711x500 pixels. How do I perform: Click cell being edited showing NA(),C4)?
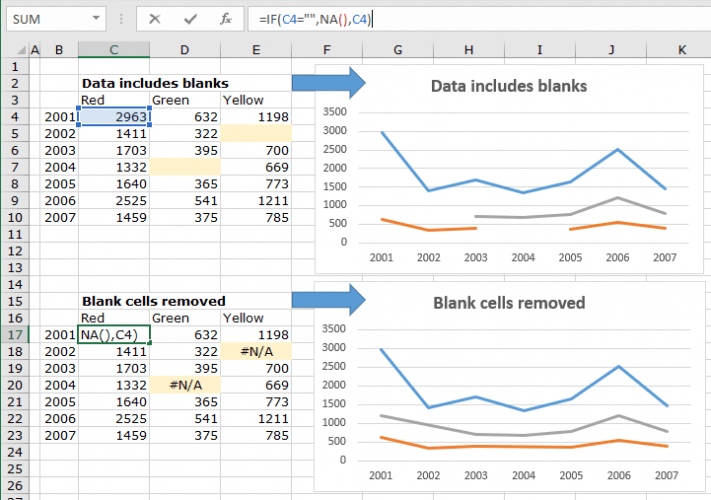pyautogui.click(x=114, y=335)
